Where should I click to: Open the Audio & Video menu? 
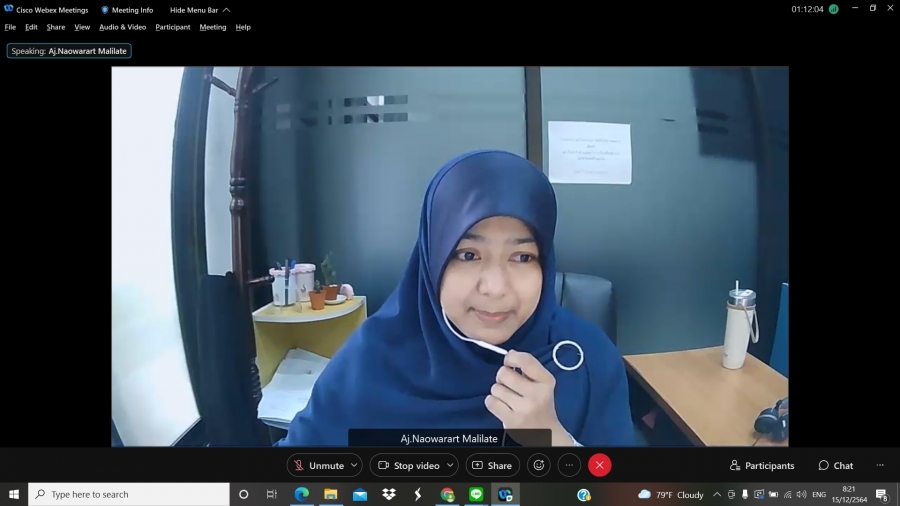coord(122,27)
